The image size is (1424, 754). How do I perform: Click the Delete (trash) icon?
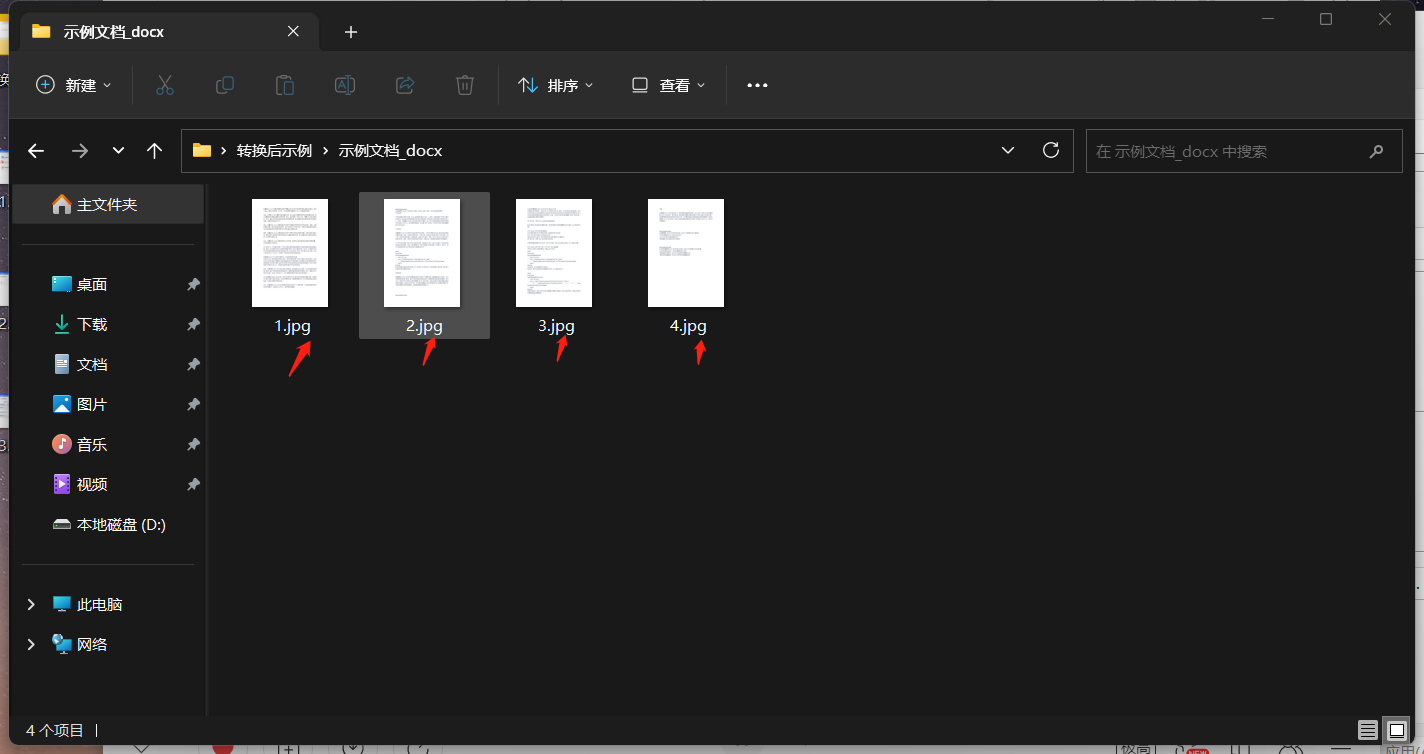pos(464,85)
